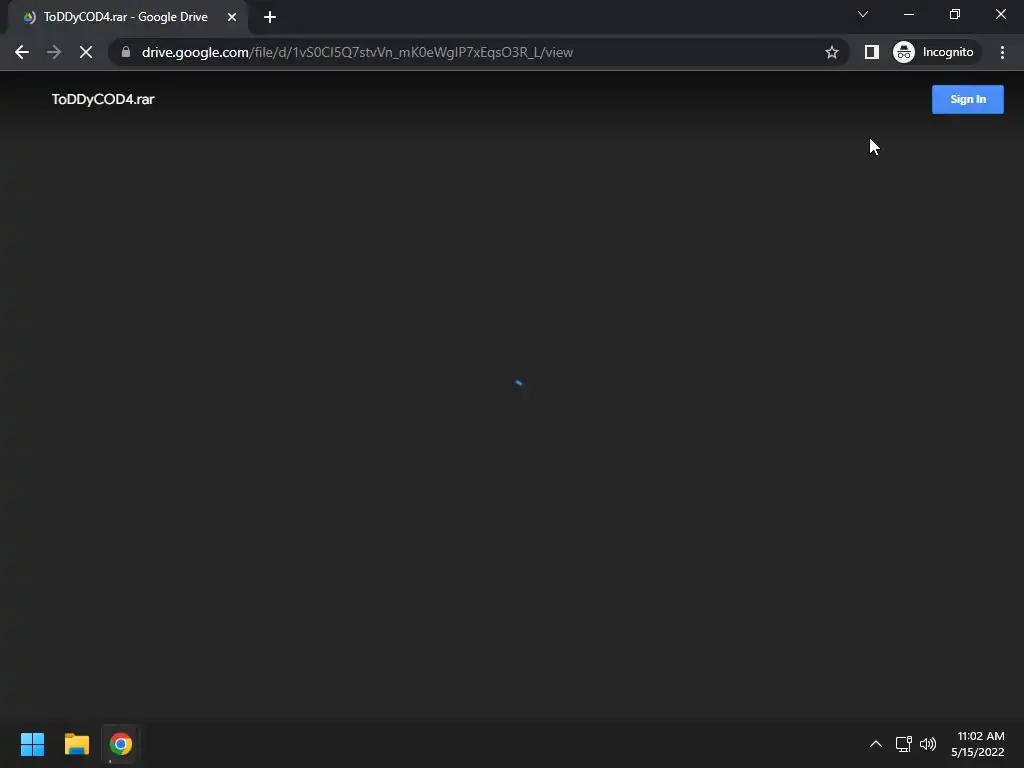
Task: Show hidden system tray icons
Action: (876, 744)
